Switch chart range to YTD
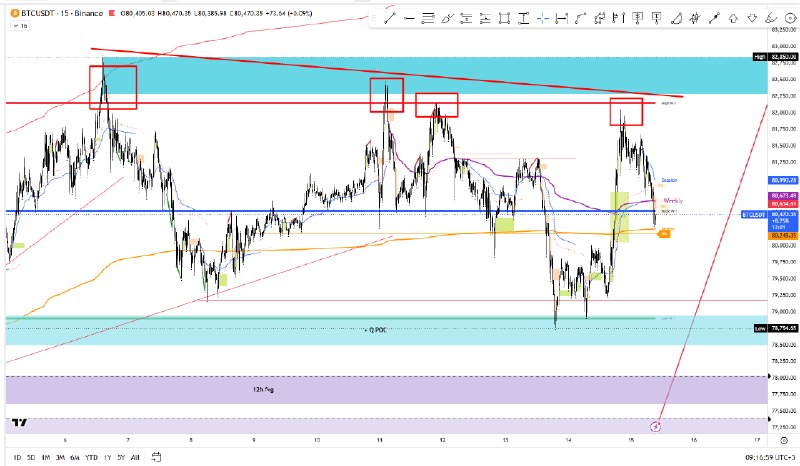The height and width of the screenshot is (466, 800). pos(91,457)
